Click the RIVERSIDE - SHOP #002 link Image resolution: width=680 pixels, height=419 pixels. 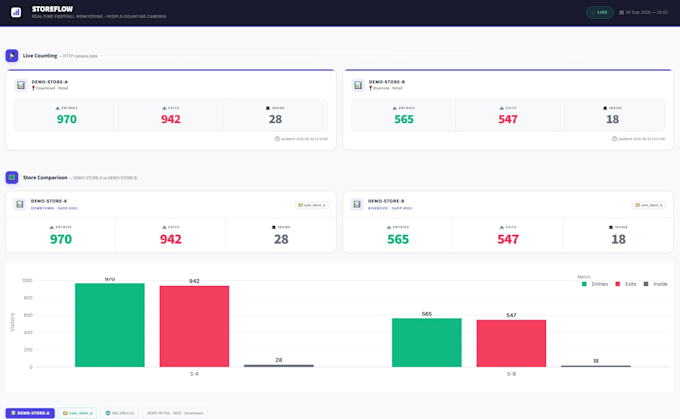coord(390,208)
